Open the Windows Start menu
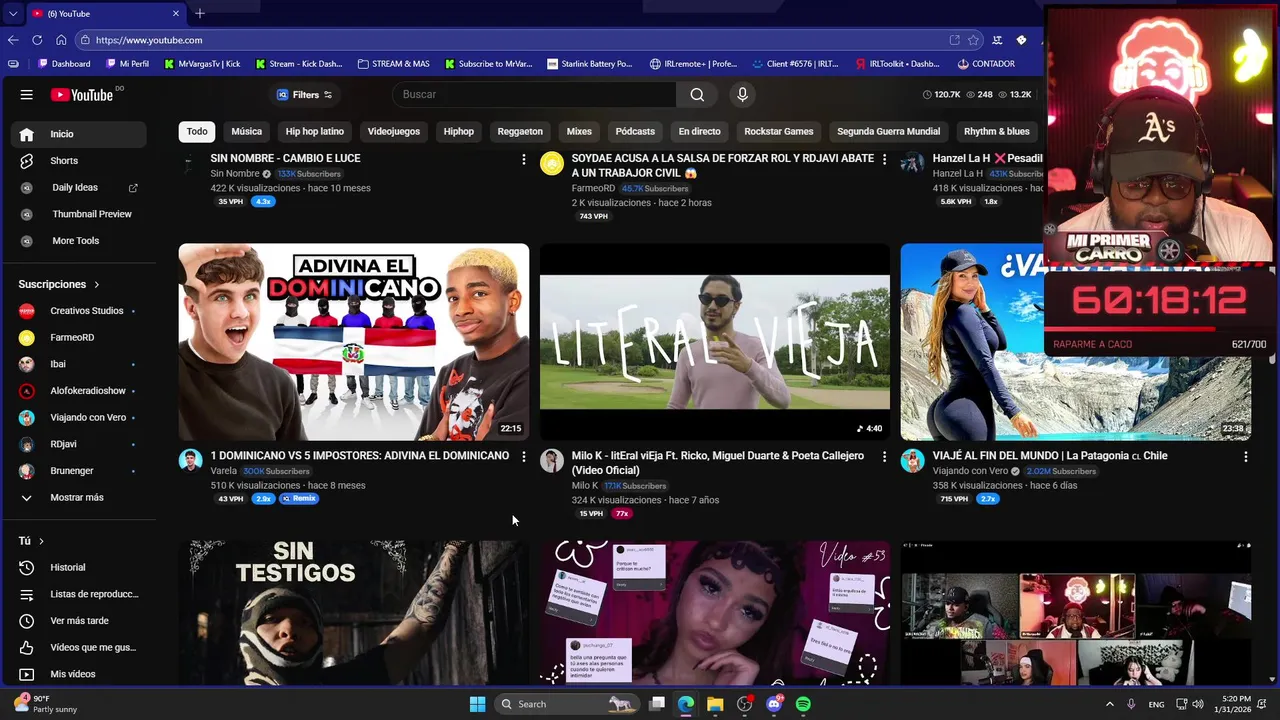Viewport: 1280px width, 720px height. click(477, 704)
